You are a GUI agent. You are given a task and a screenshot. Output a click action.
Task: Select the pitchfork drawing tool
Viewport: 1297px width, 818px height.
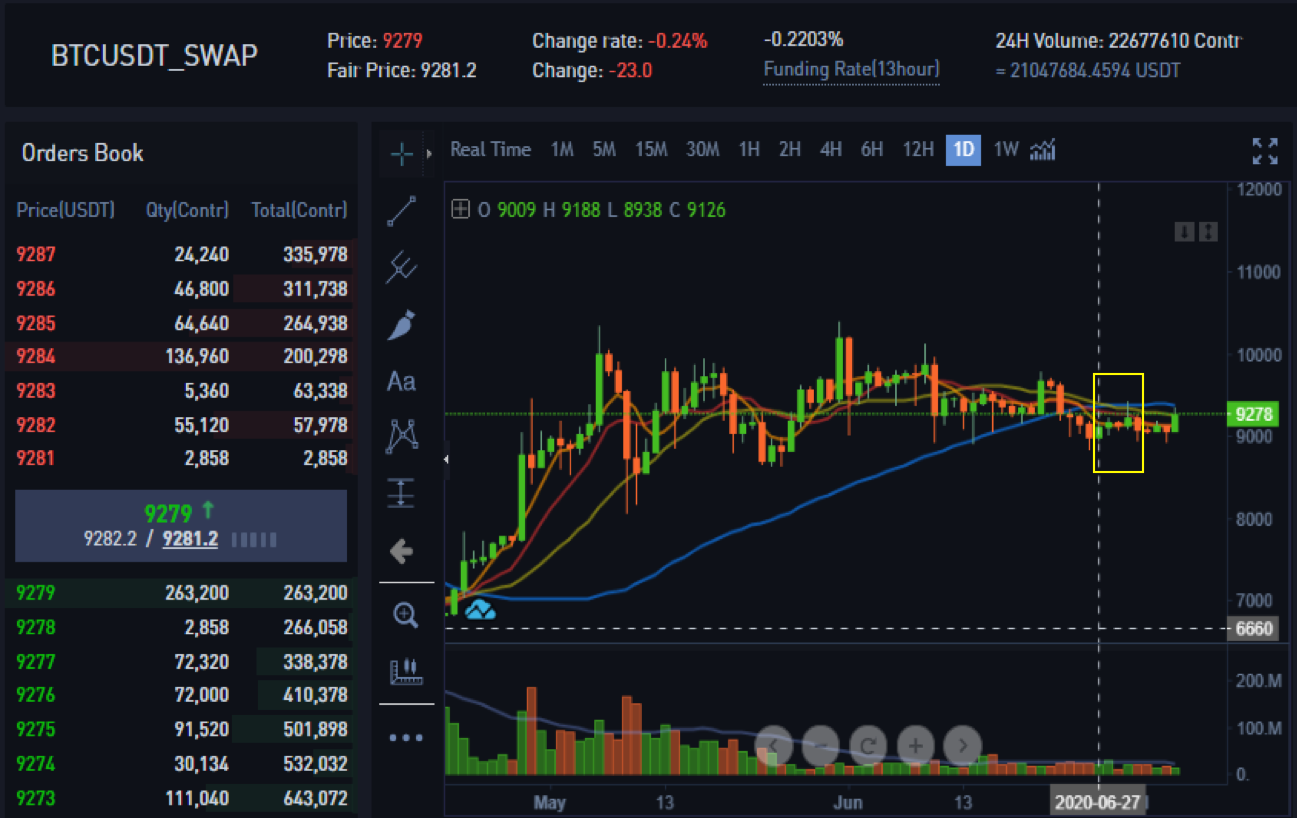(x=402, y=267)
